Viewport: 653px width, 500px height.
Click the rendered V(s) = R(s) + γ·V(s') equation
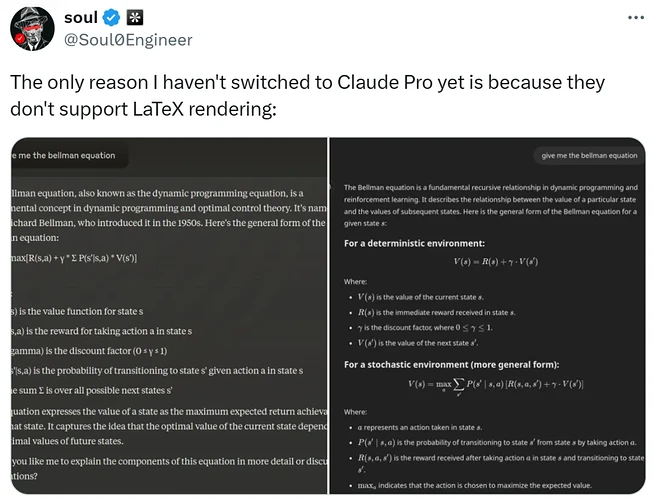click(494, 262)
